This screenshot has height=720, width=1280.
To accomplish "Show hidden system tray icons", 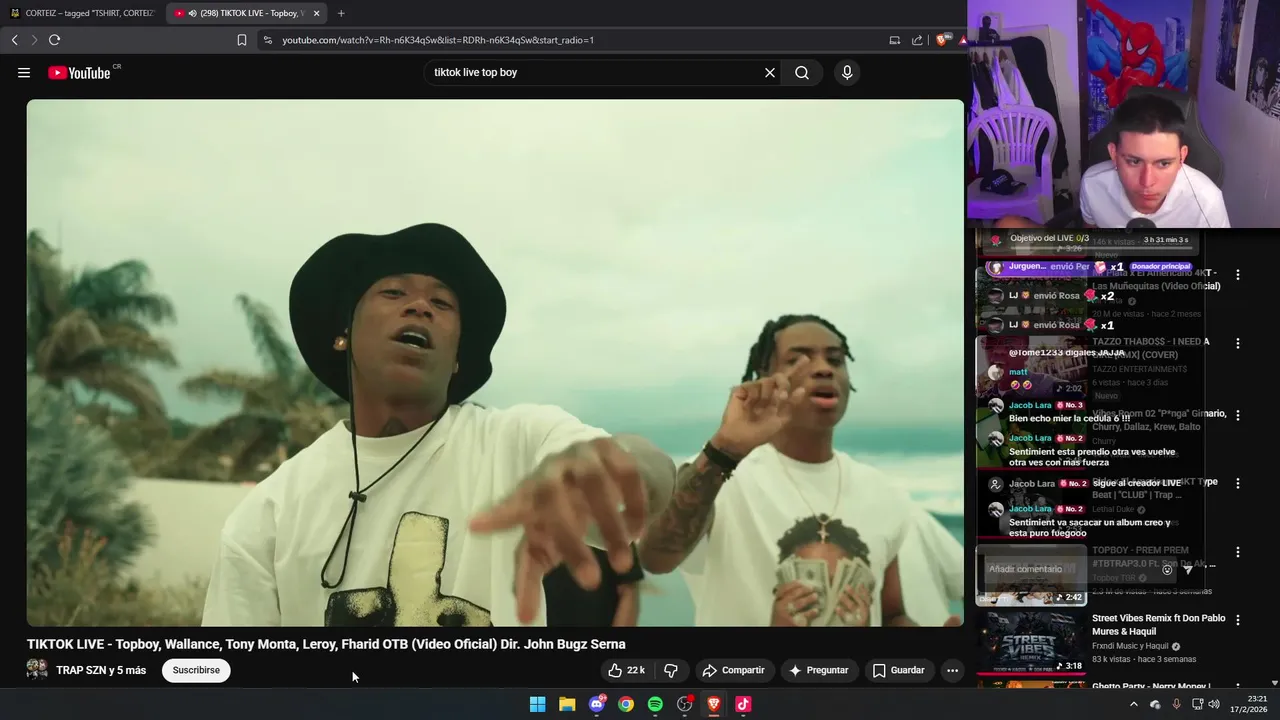I will (1133, 704).
